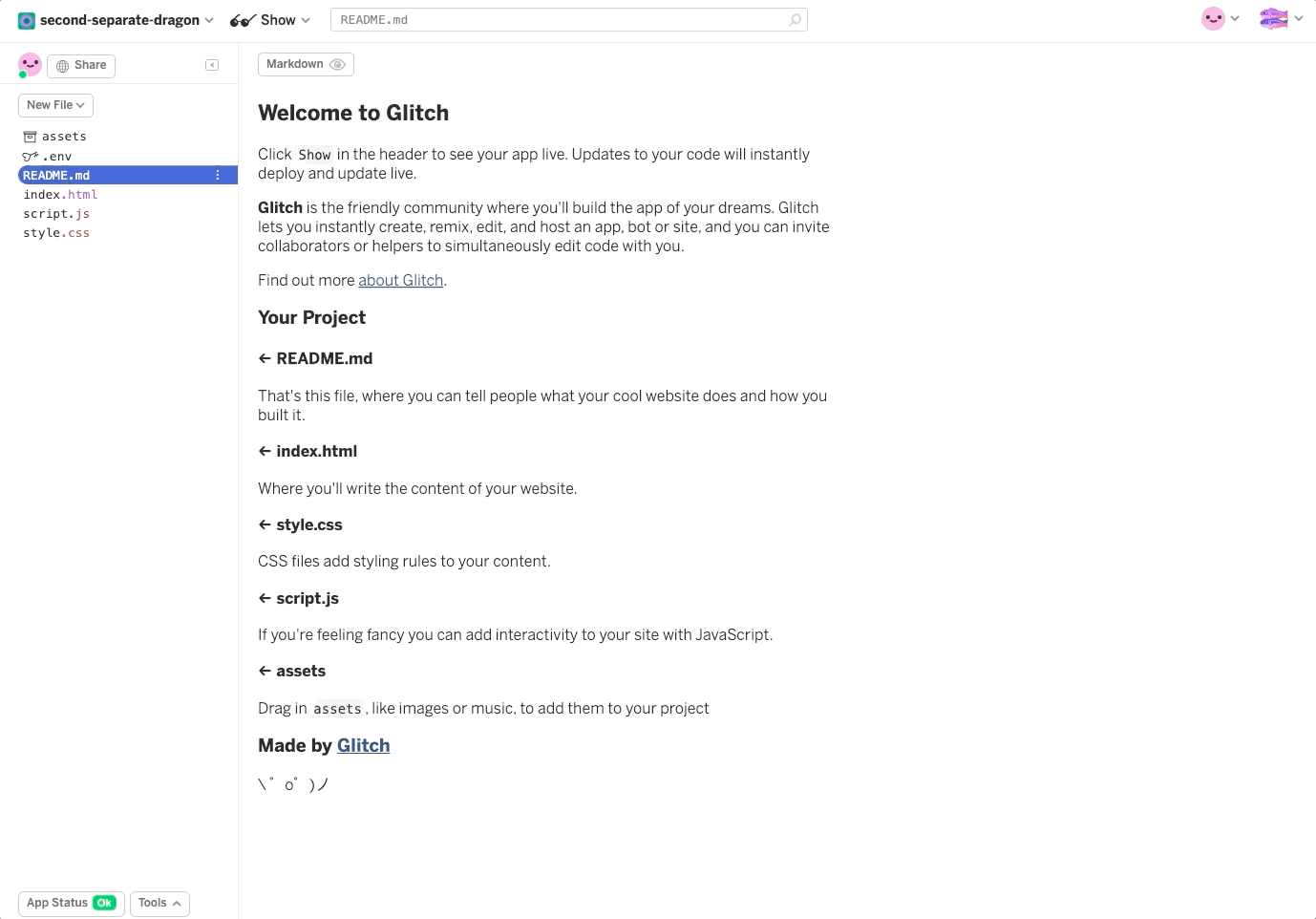Select index.html in the file list
The image size is (1316, 919).
60,194
